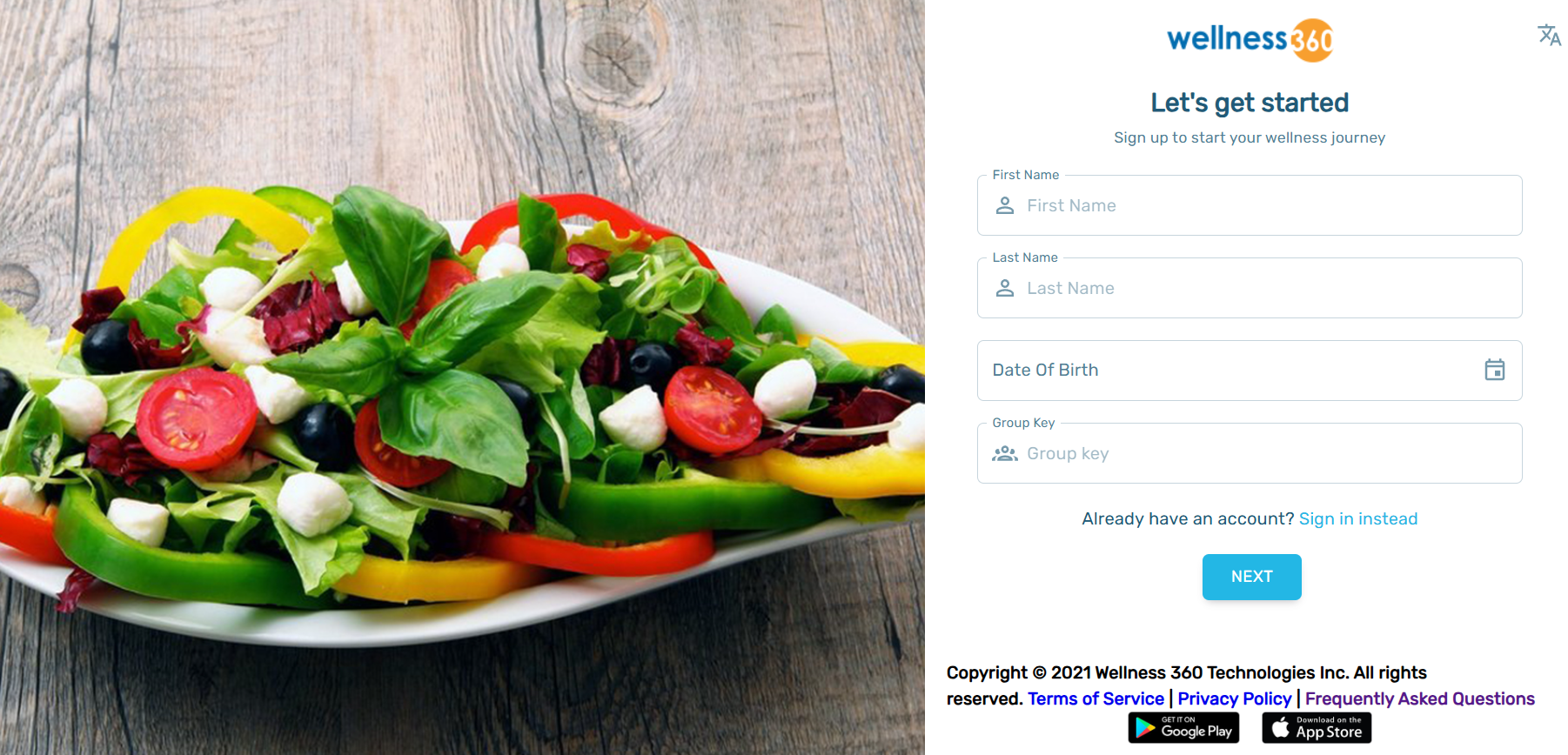Focus the Last Name input field

click(1250, 288)
